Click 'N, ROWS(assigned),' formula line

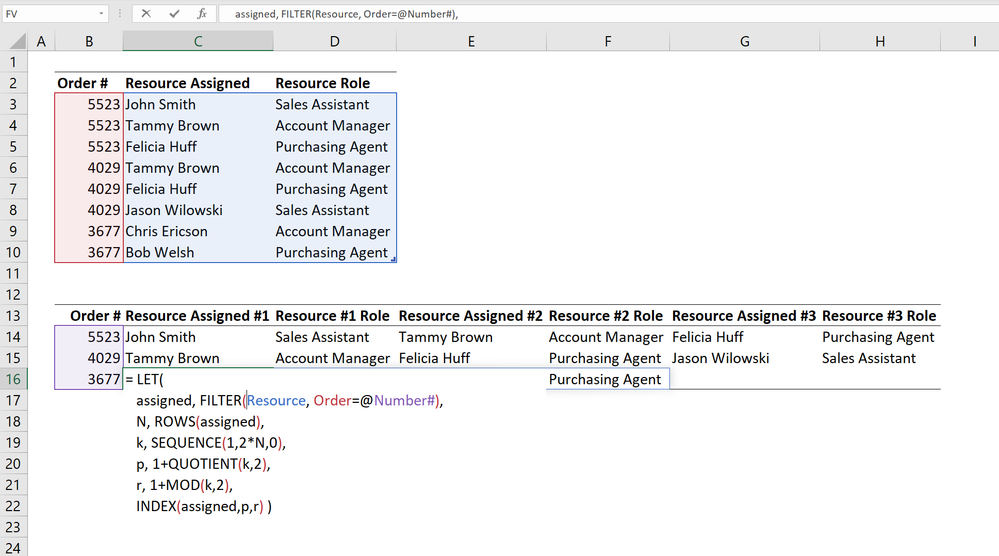pos(200,422)
